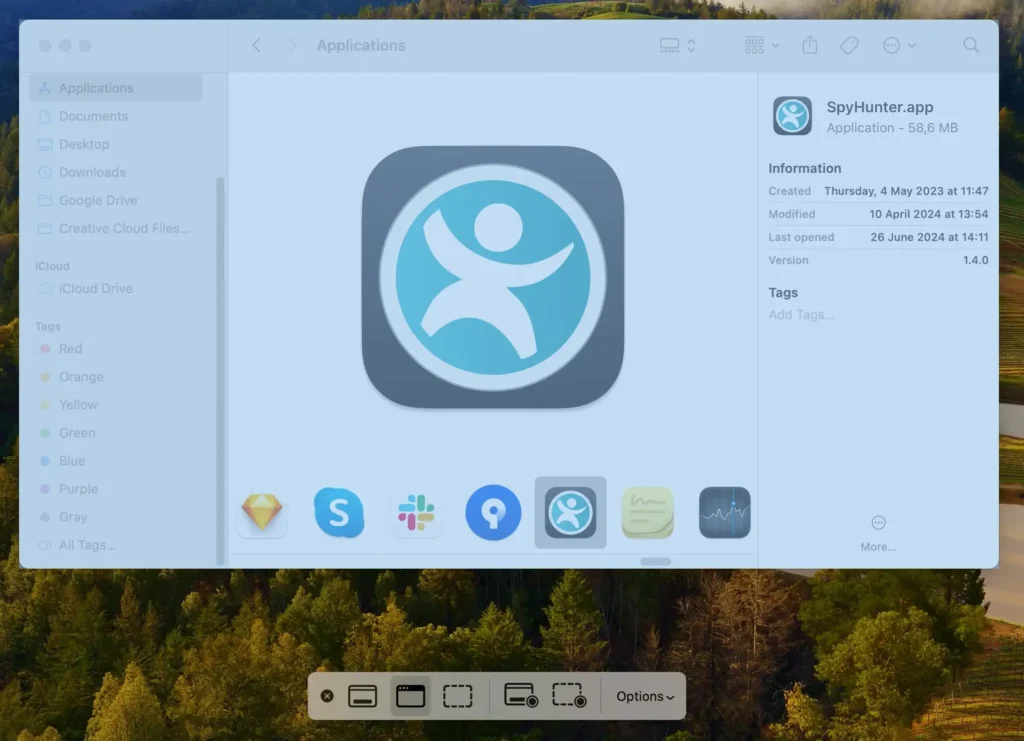Open the screenshot Options menu
This screenshot has width=1024, height=741.
pyautogui.click(x=645, y=697)
